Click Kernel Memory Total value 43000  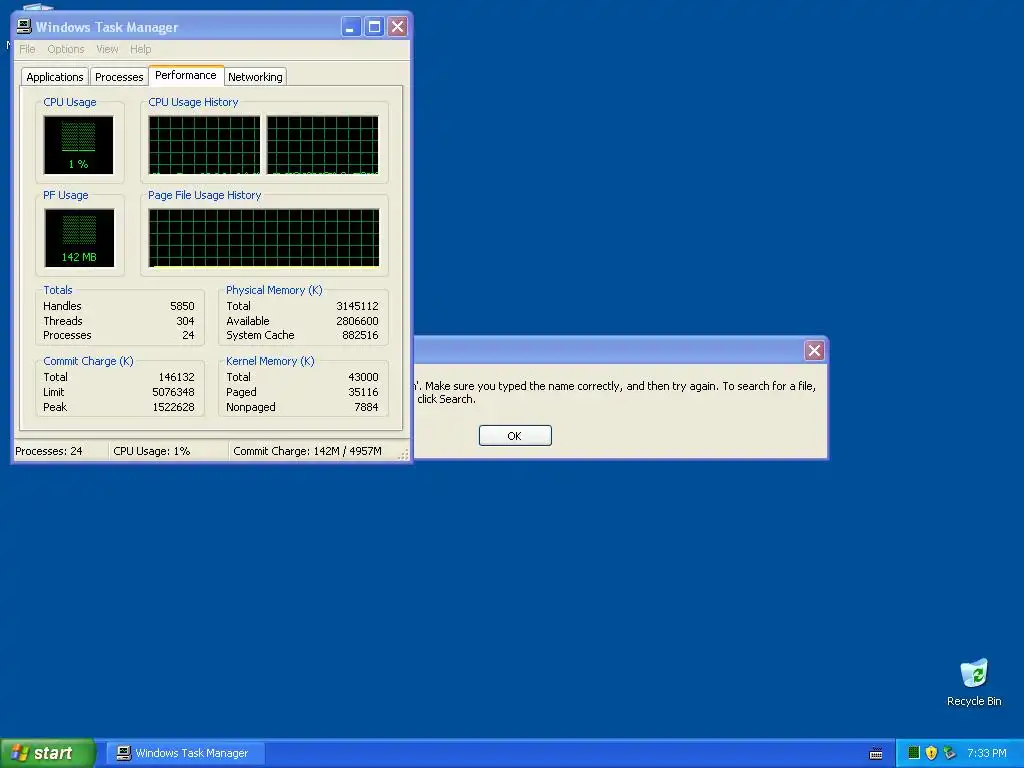point(363,377)
